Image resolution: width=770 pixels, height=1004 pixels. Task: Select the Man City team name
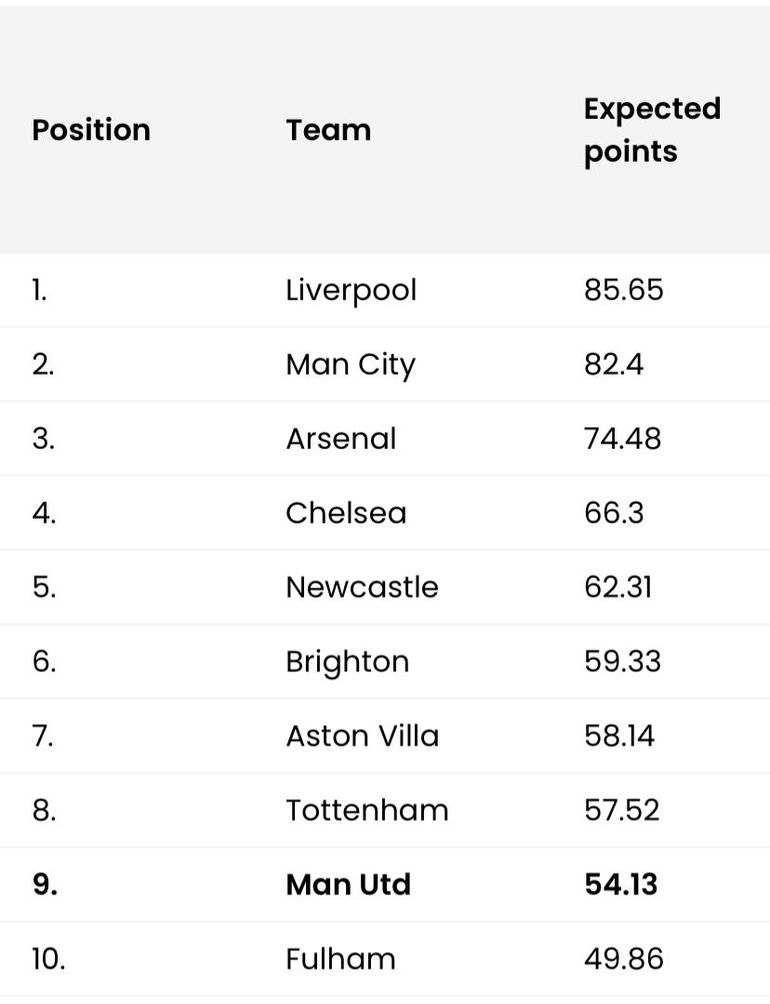point(350,365)
